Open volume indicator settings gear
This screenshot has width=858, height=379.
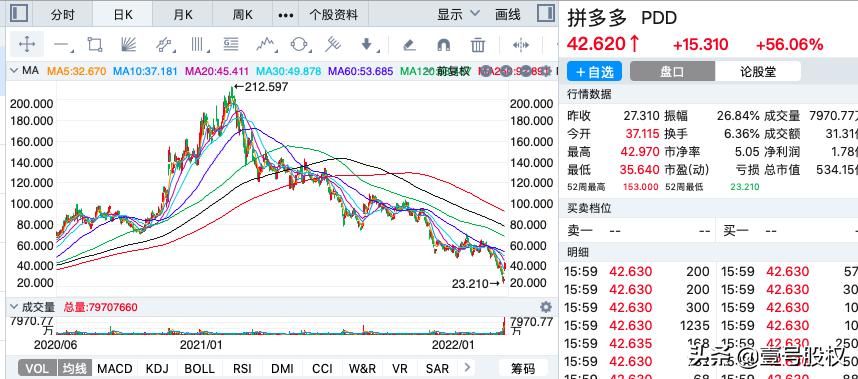pyautogui.click(x=546, y=307)
